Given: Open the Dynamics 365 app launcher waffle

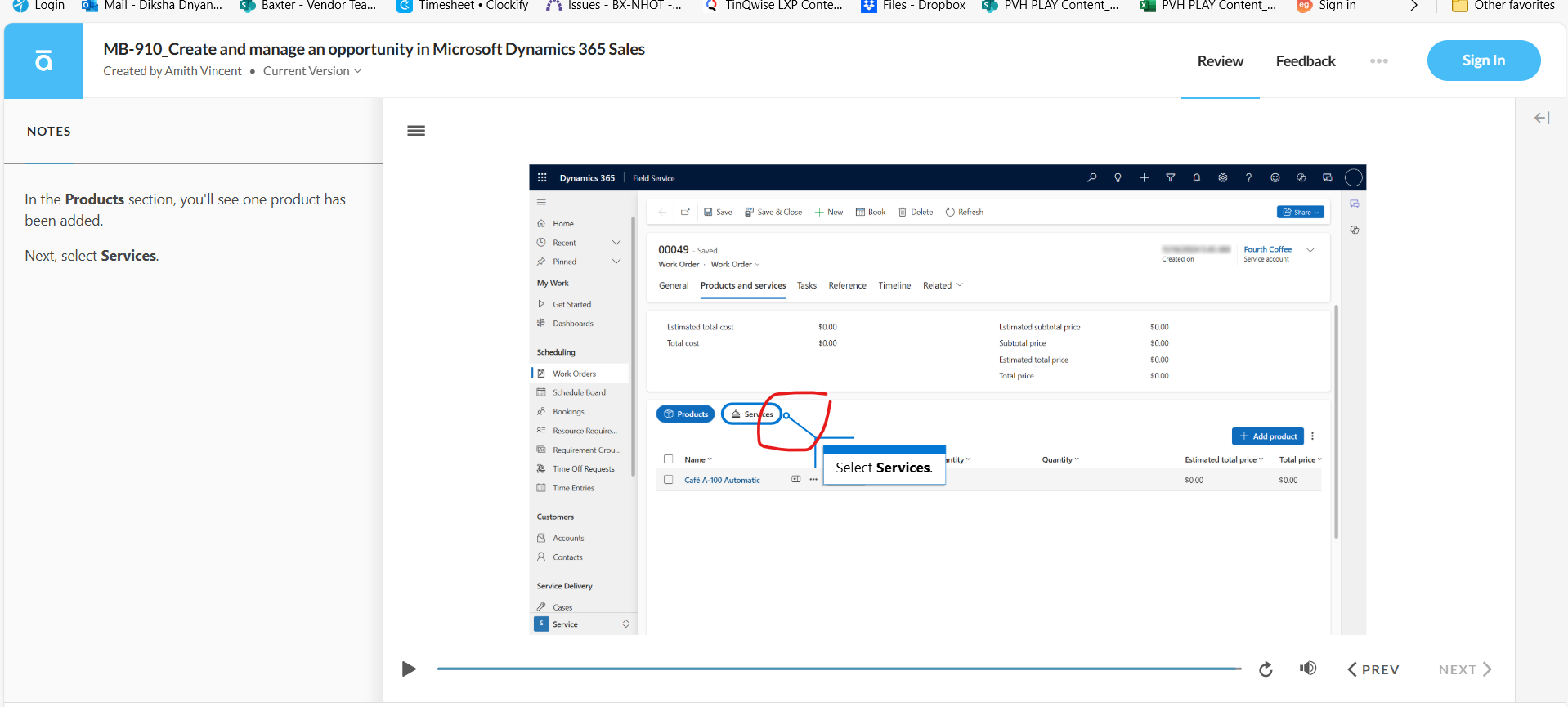Looking at the screenshot, I should point(542,177).
